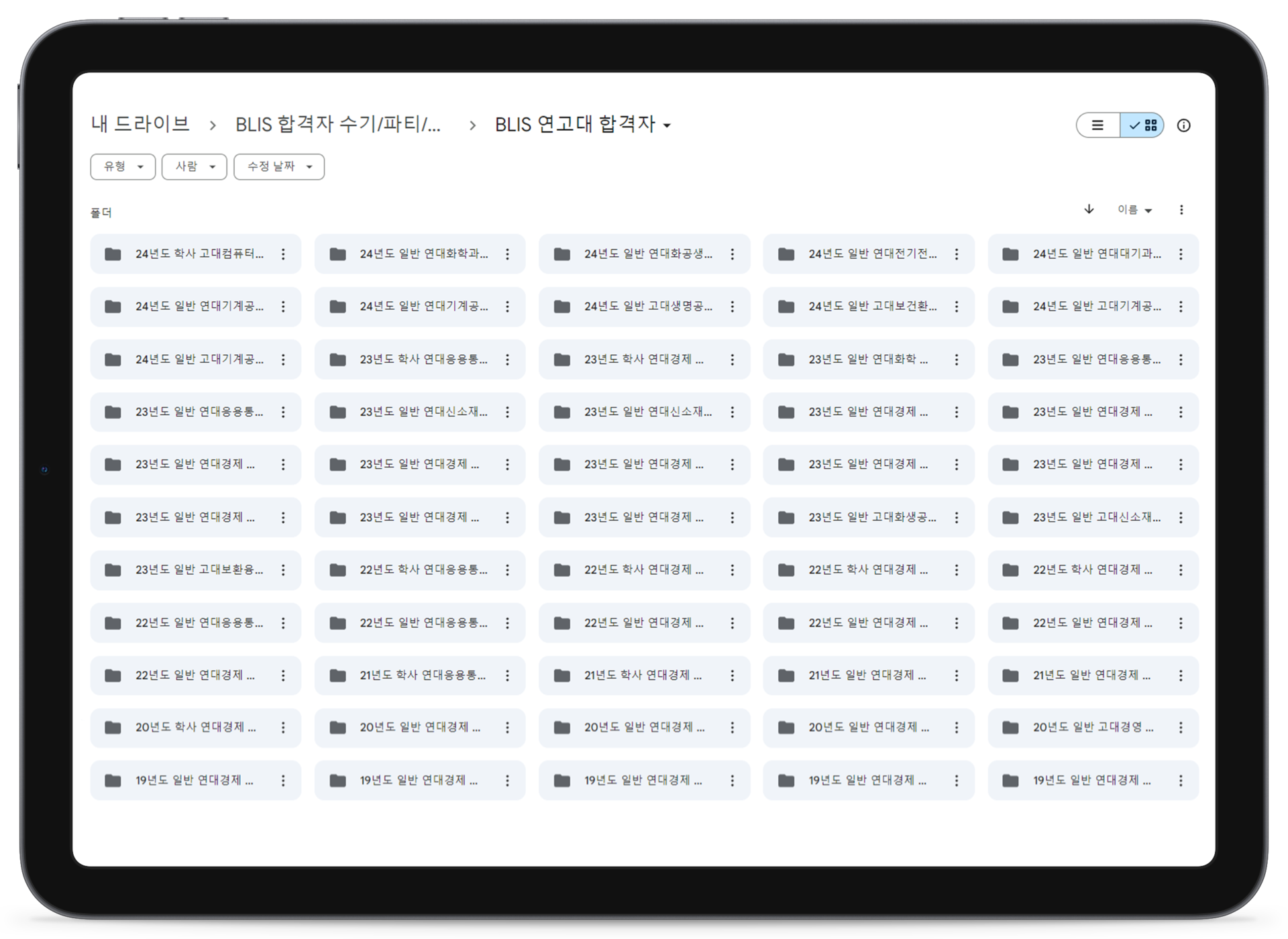Viewport: 1288px width, 939px height.
Task: Select folder 23년도 학사 연대경제
Action: pos(645,360)
